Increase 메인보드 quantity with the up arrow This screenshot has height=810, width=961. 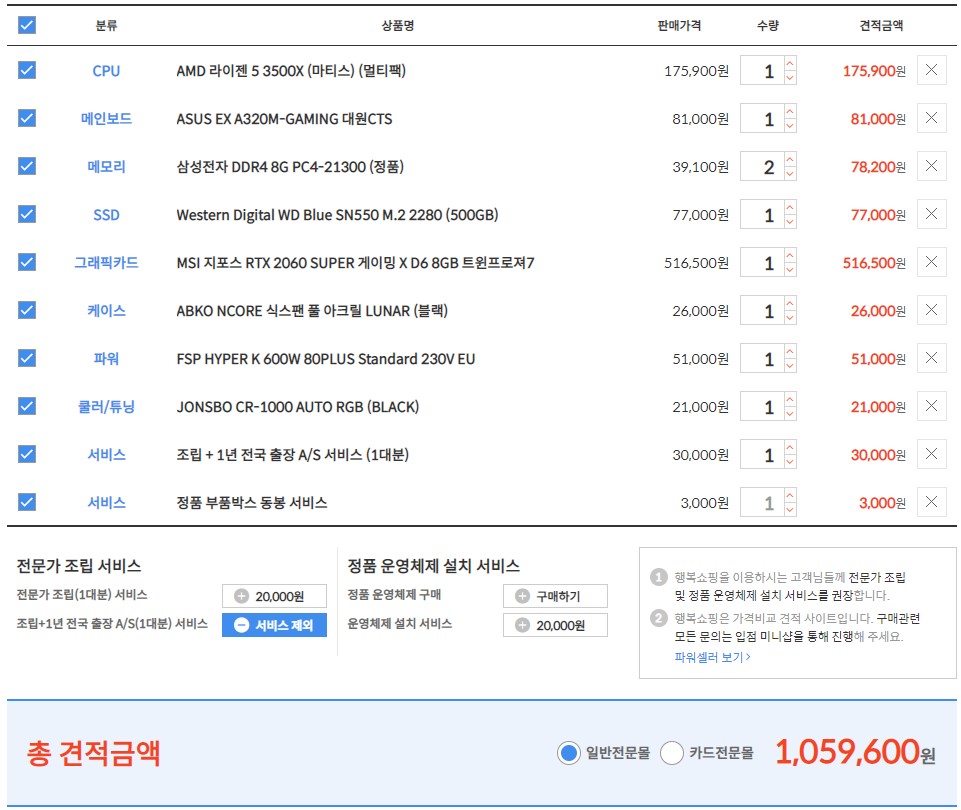(790, 111)
